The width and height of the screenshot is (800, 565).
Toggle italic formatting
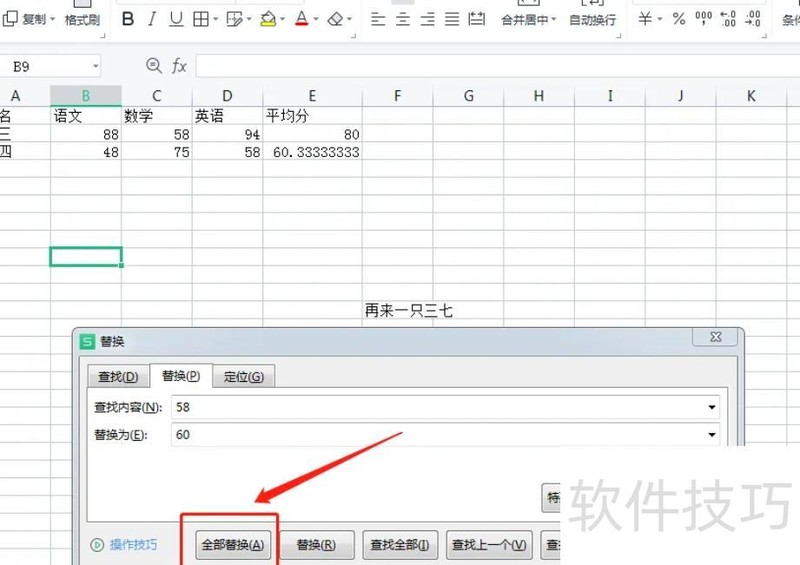tap(152, 19)
